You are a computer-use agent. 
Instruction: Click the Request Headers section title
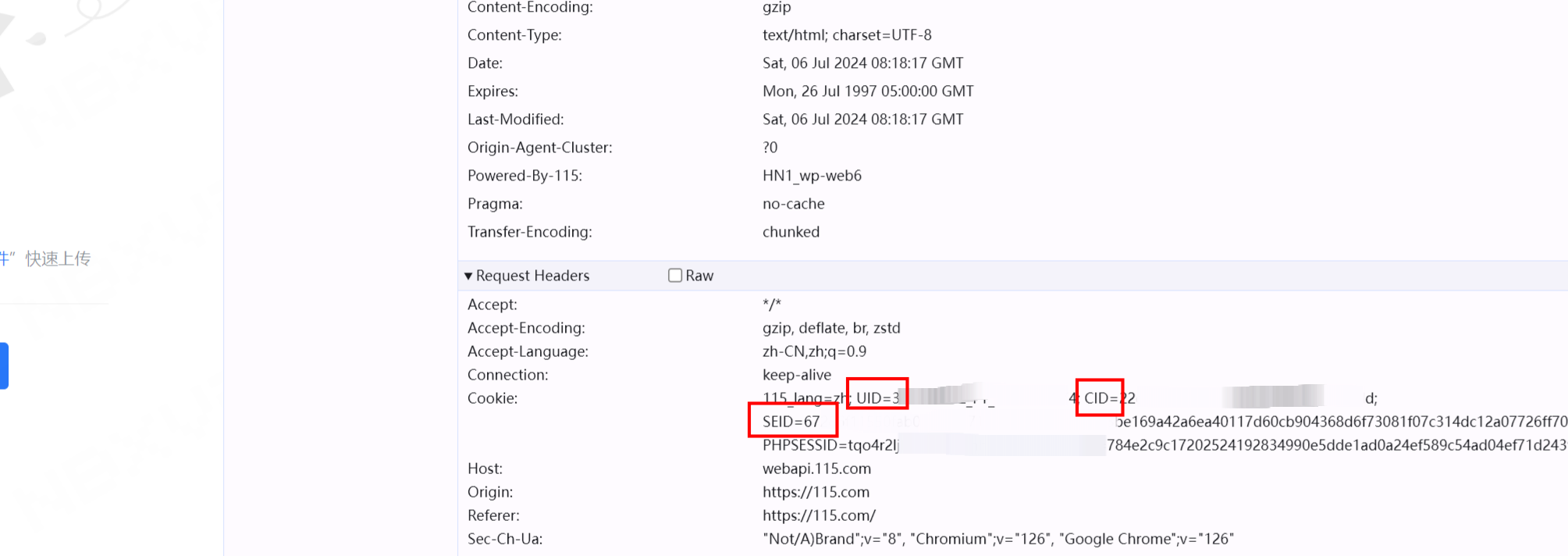coord(532,276)
